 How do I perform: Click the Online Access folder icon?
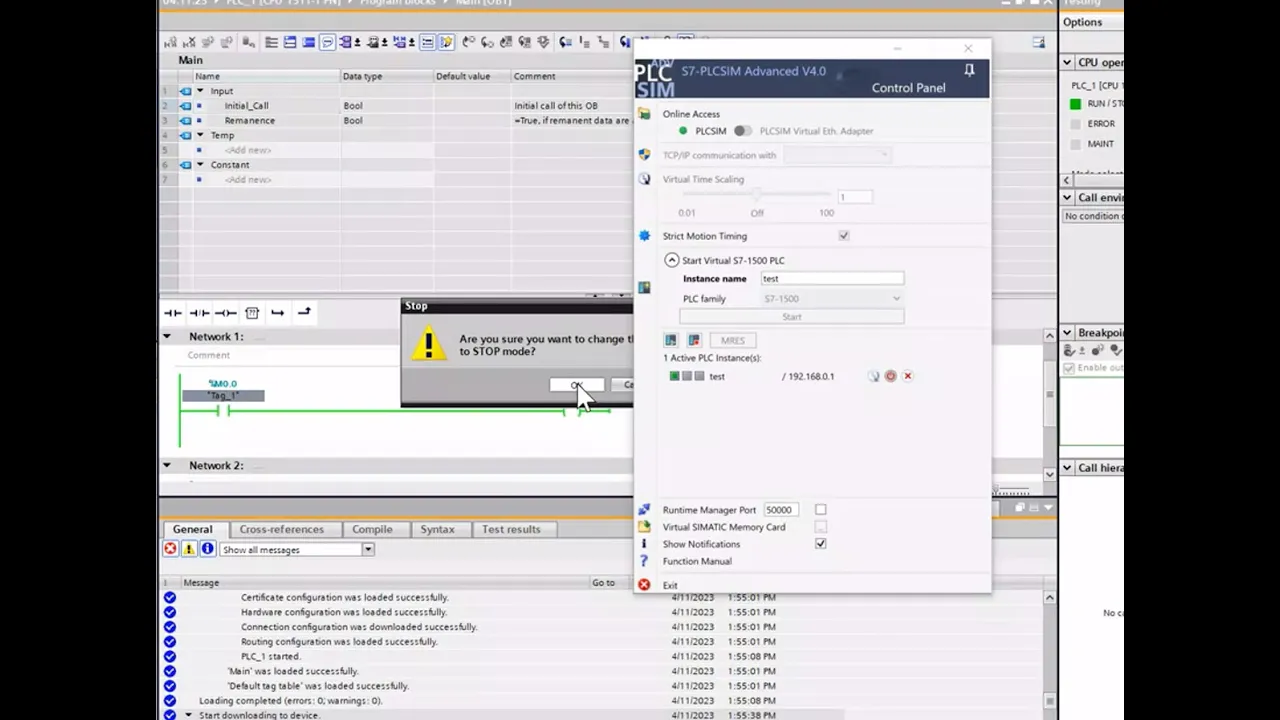coord(644,114)
